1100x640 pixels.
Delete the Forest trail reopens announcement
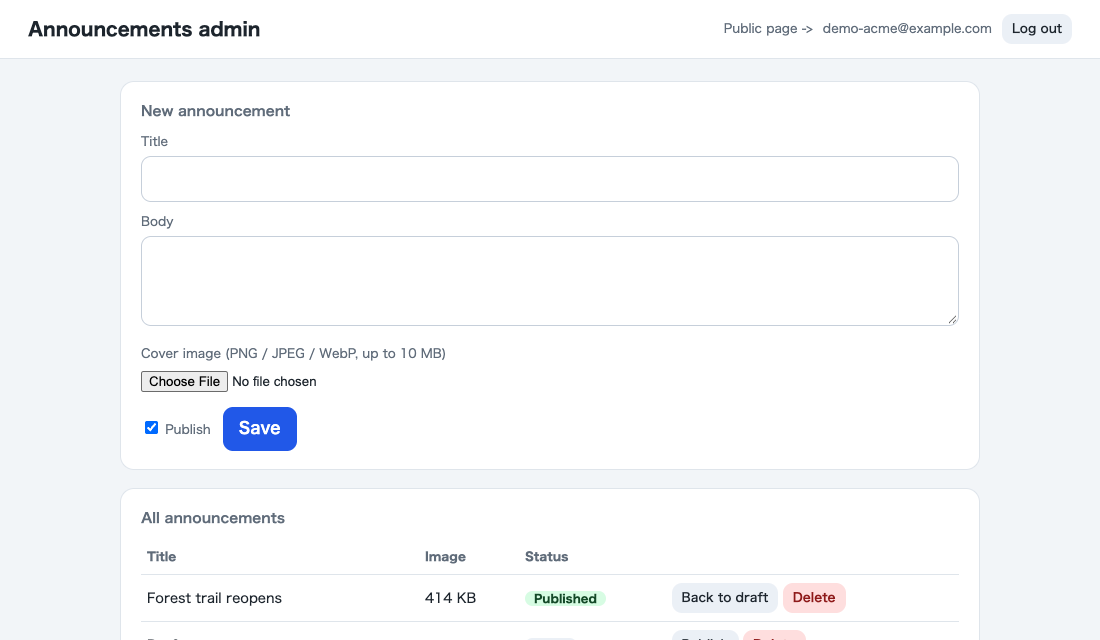coord(814,598)
